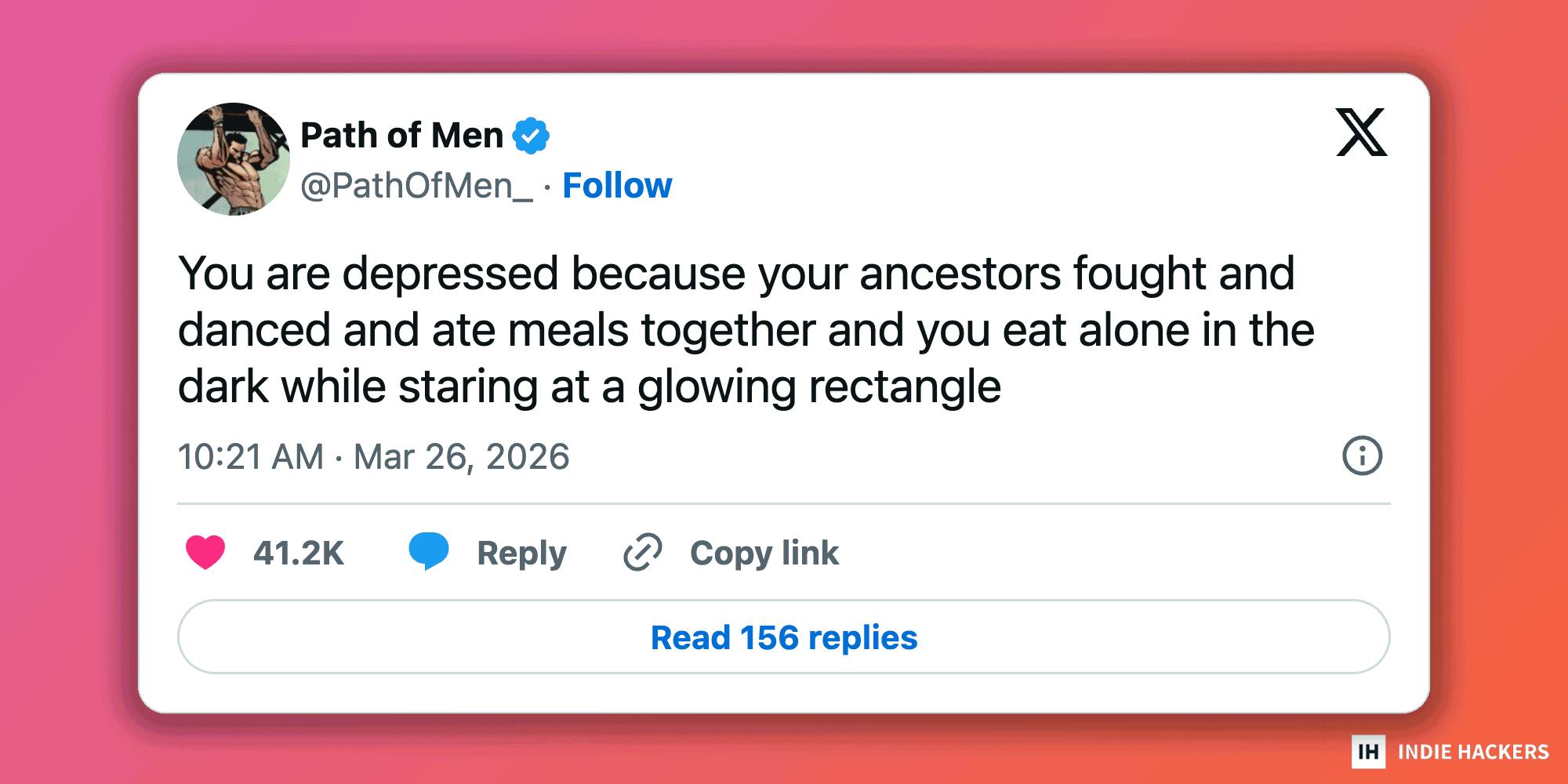Viewport: 1568px width, 784px height.
Task: Open the tweet info circle icon
Action: [x=1362, y=456]
